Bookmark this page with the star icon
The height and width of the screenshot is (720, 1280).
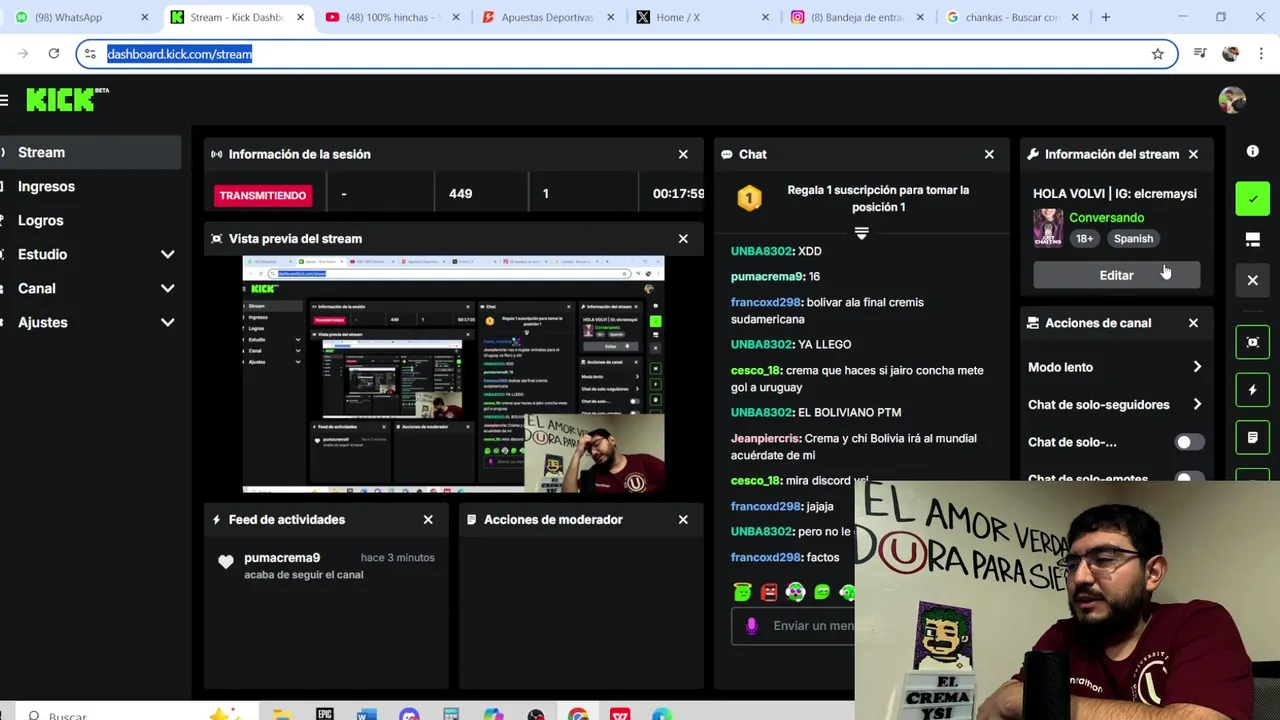1157,54
